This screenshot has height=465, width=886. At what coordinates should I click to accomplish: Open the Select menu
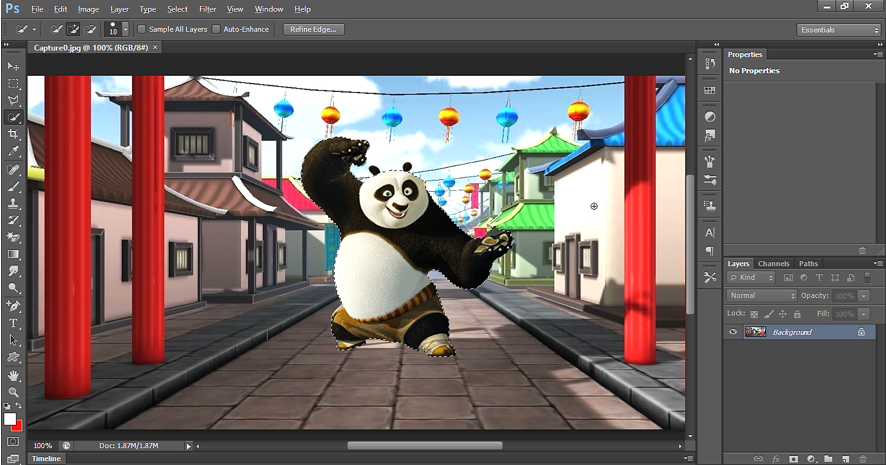click(177, 9)
